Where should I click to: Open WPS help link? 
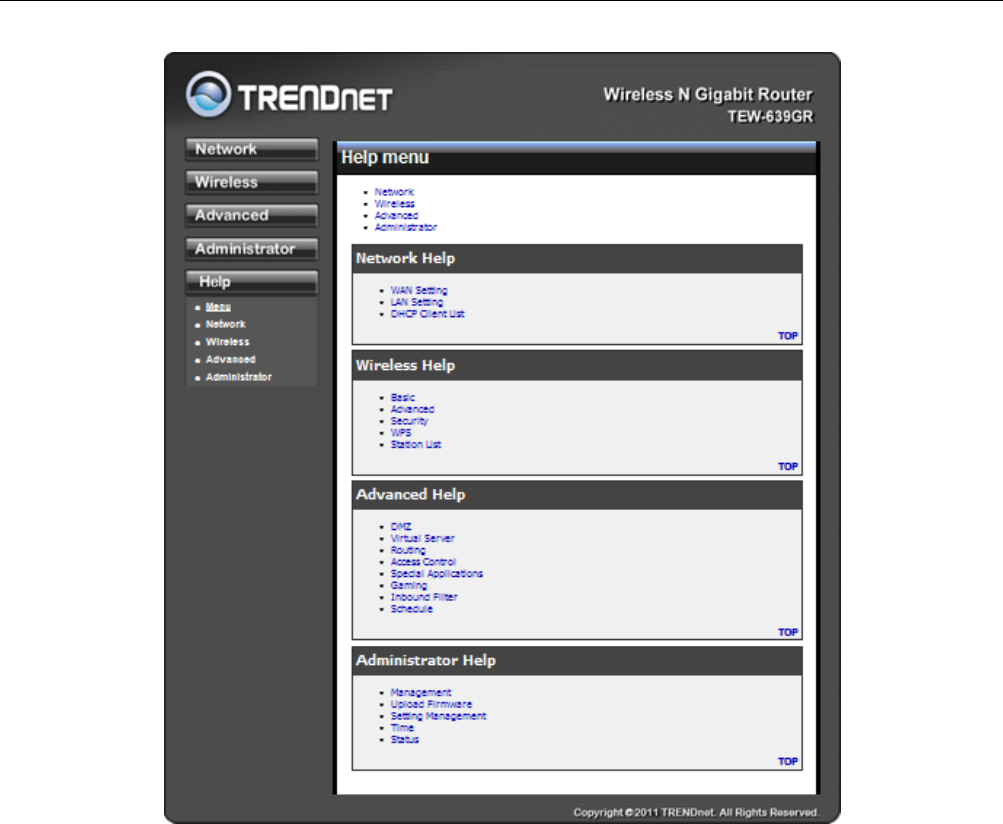(401, 433)
